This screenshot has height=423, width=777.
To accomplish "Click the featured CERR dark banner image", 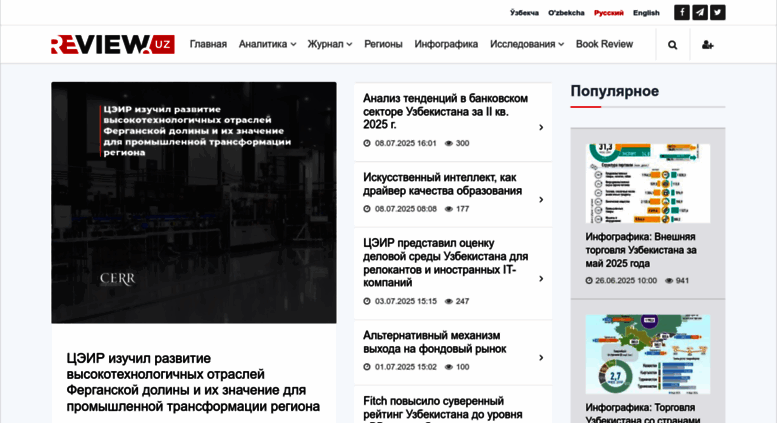I will [x=194, y=203].
